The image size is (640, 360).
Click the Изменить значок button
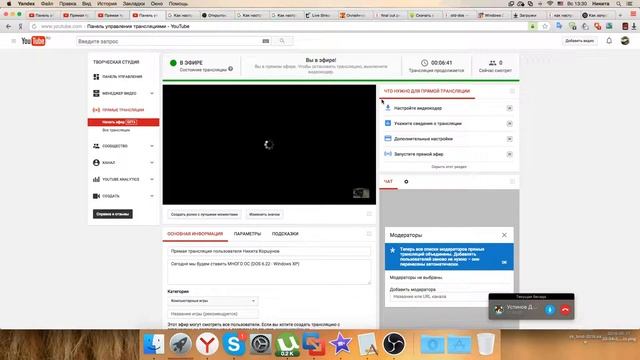pyautogui.click(x=264, y=214)
